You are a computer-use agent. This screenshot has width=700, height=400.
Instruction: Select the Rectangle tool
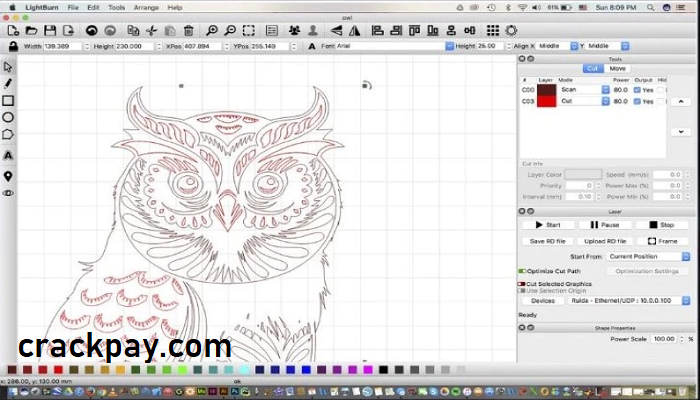click(8, 100)
